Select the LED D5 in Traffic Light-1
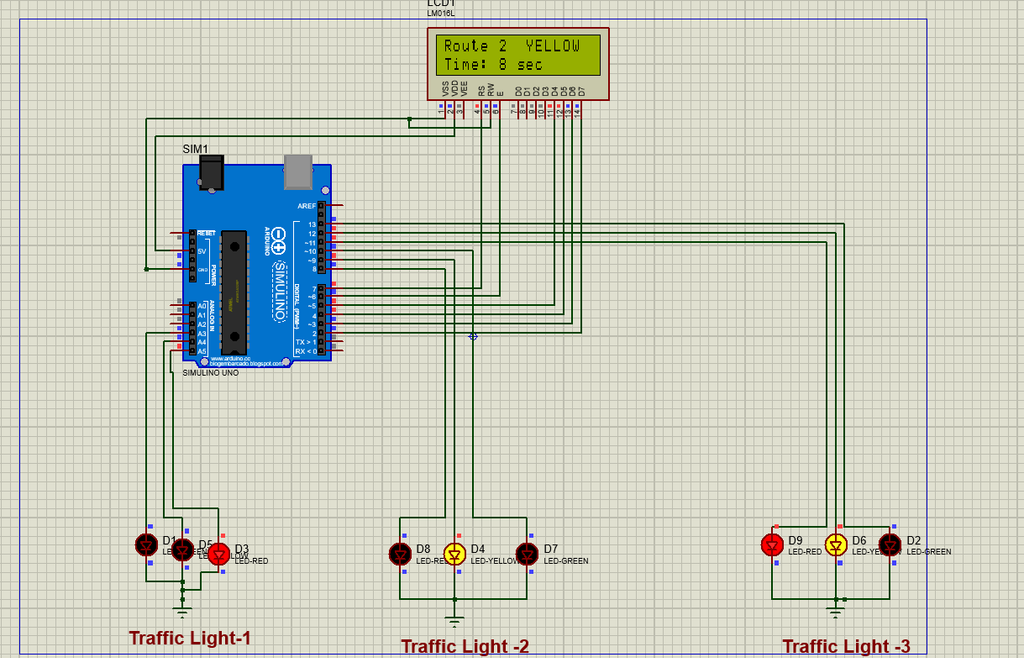 [x=183, y=550]
